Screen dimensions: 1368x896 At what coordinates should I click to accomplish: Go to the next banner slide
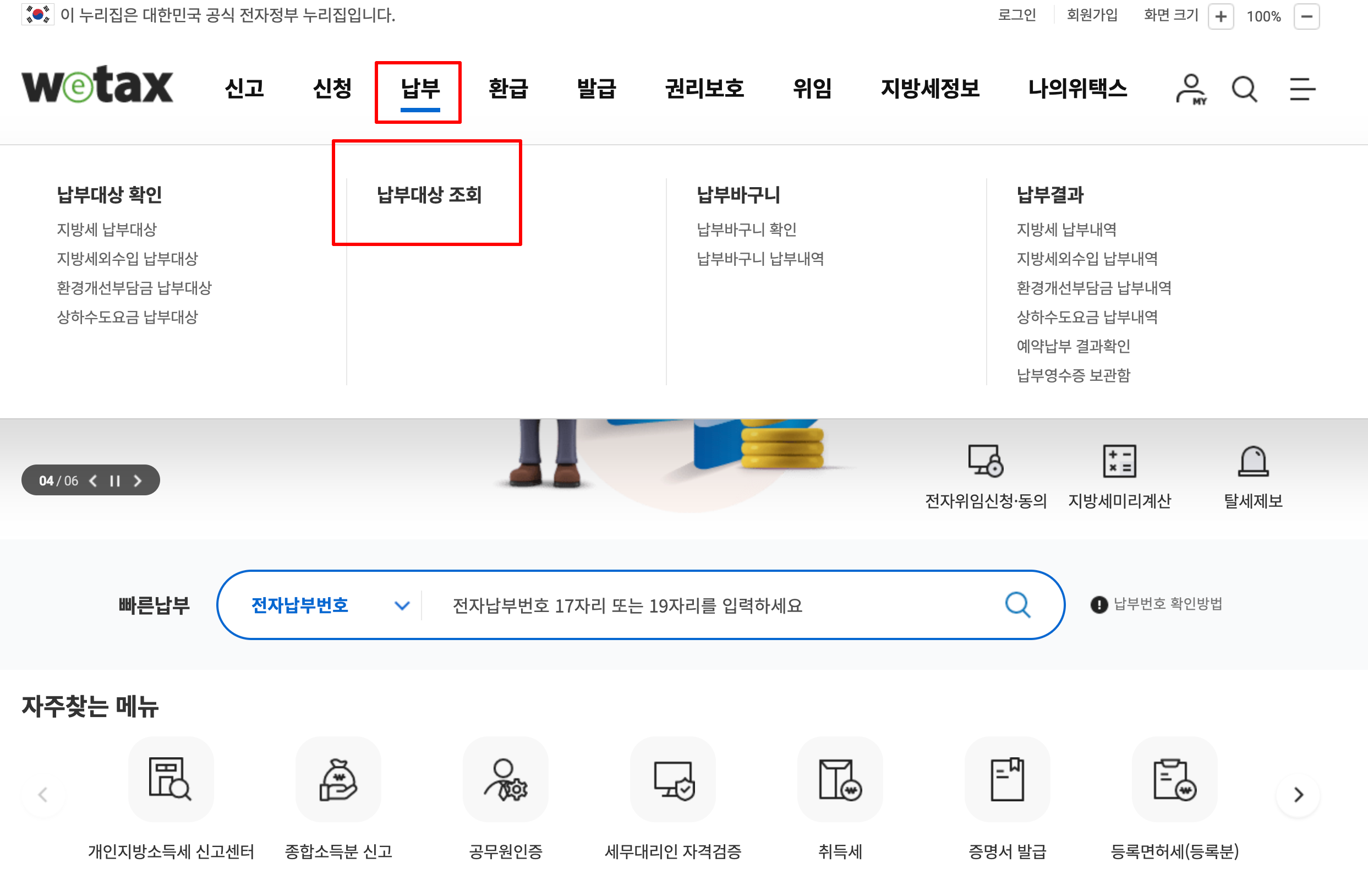click(138, 481)
